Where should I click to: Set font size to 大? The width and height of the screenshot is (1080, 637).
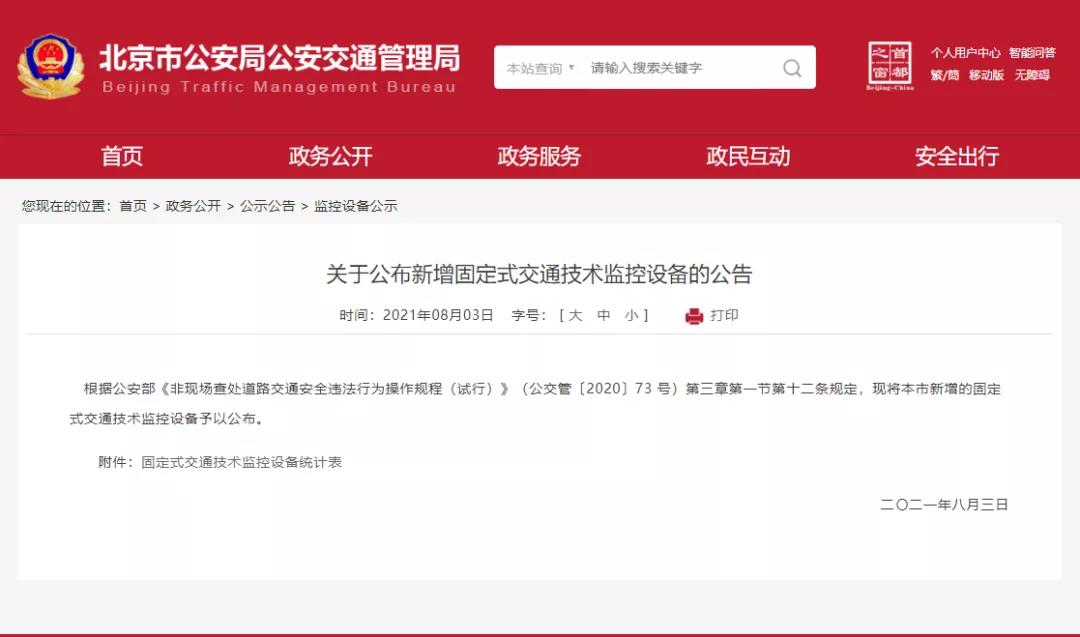(576, 315)
